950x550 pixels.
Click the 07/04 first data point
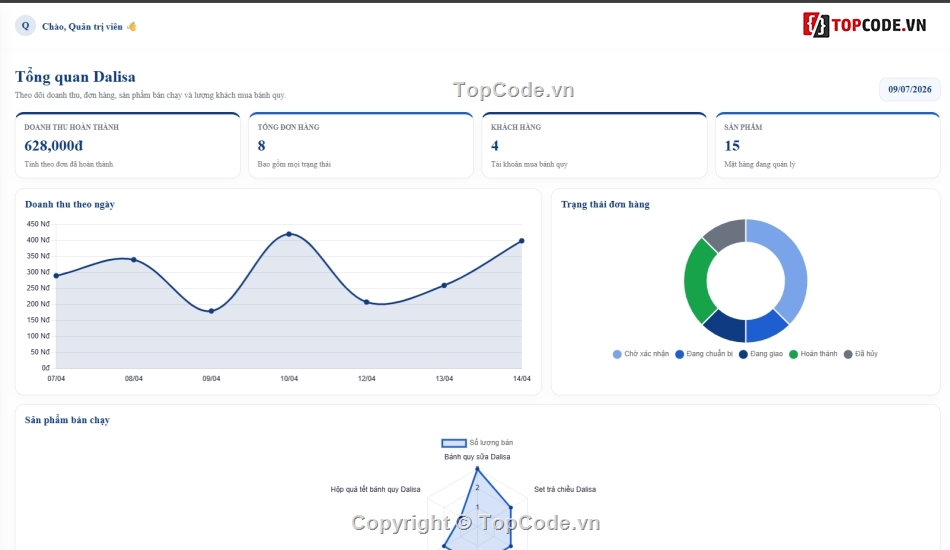(x=56, y=276)
